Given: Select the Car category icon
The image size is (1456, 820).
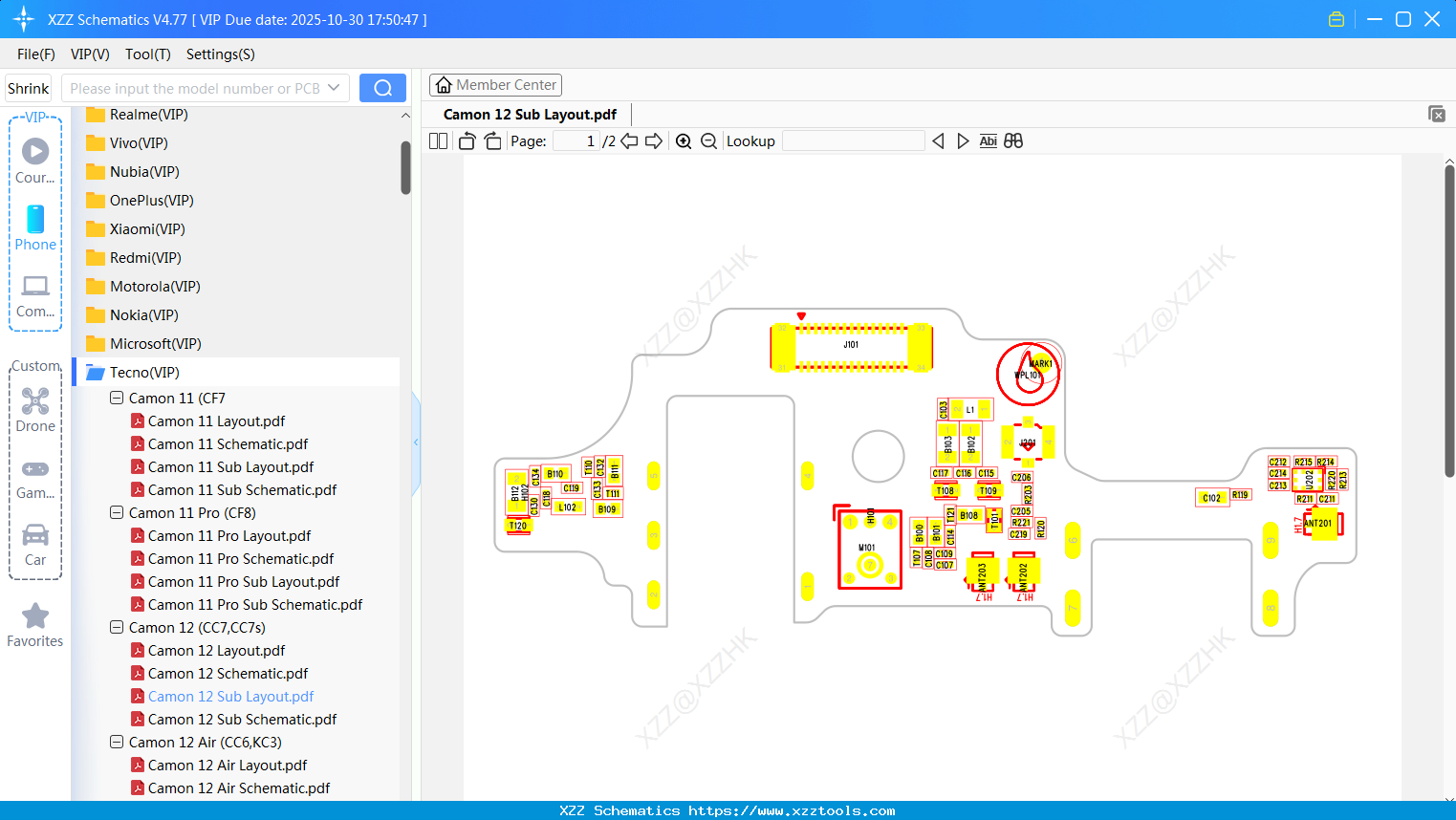Looking at the screenshot, I should click(x=35, y=544).
